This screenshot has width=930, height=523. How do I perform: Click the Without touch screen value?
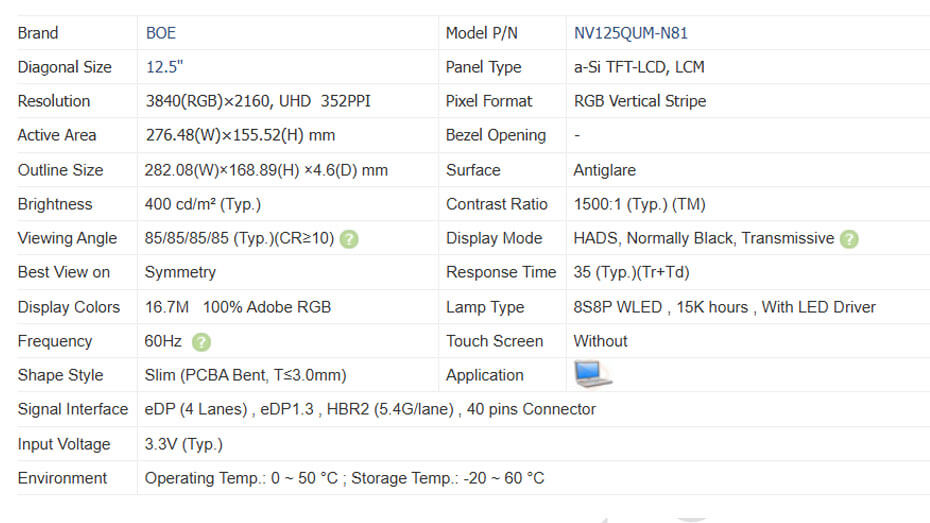600,341
